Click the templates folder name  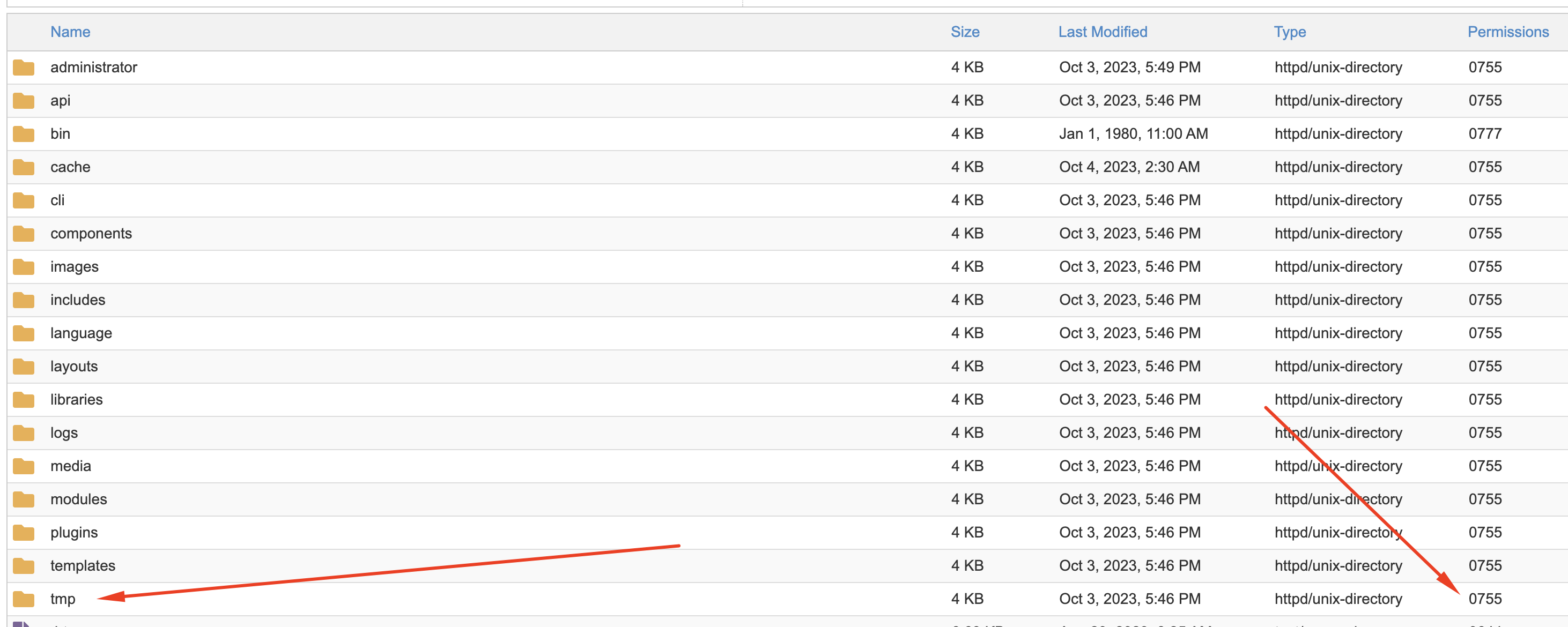[x=83, y=565]
